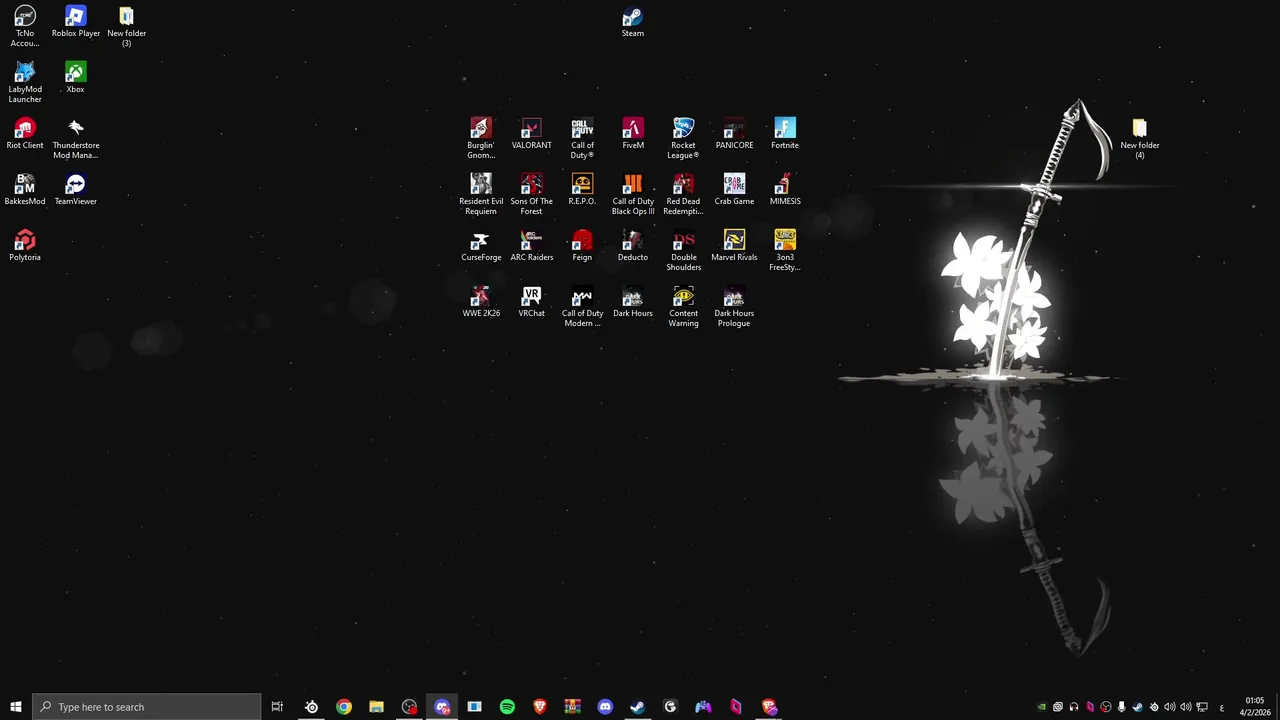This screenshot has width=1280, height=720.
Task: Select the 3on3 FreeStyle icon
Action: click(785, 251)
